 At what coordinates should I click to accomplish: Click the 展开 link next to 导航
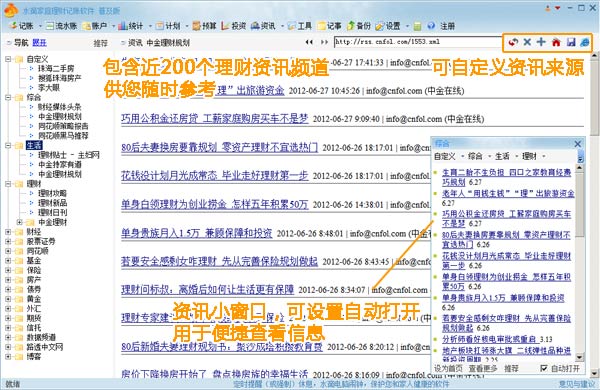tap(39, 42)
